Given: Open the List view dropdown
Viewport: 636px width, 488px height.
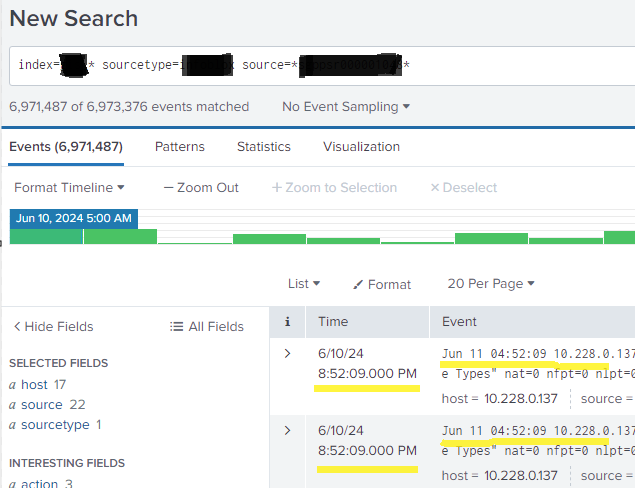Looking at the screenshot, I should (304, 284).
